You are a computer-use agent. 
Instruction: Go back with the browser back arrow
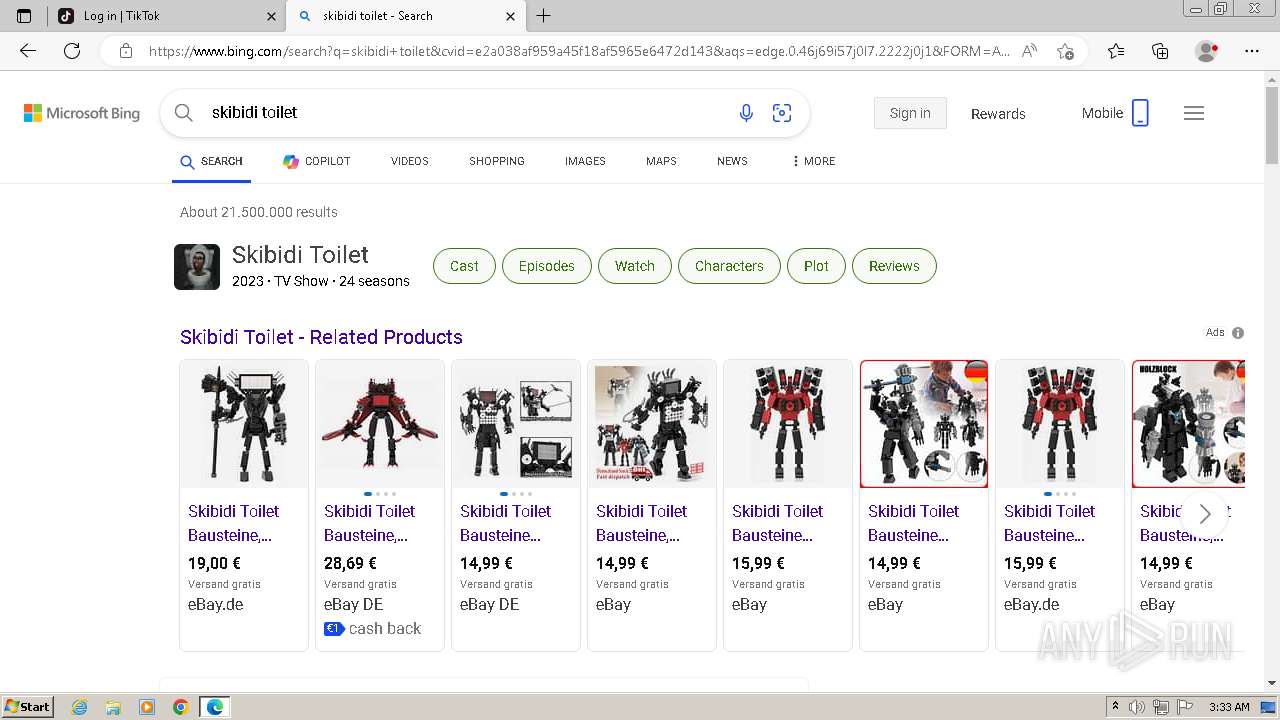tap(28, 51)
